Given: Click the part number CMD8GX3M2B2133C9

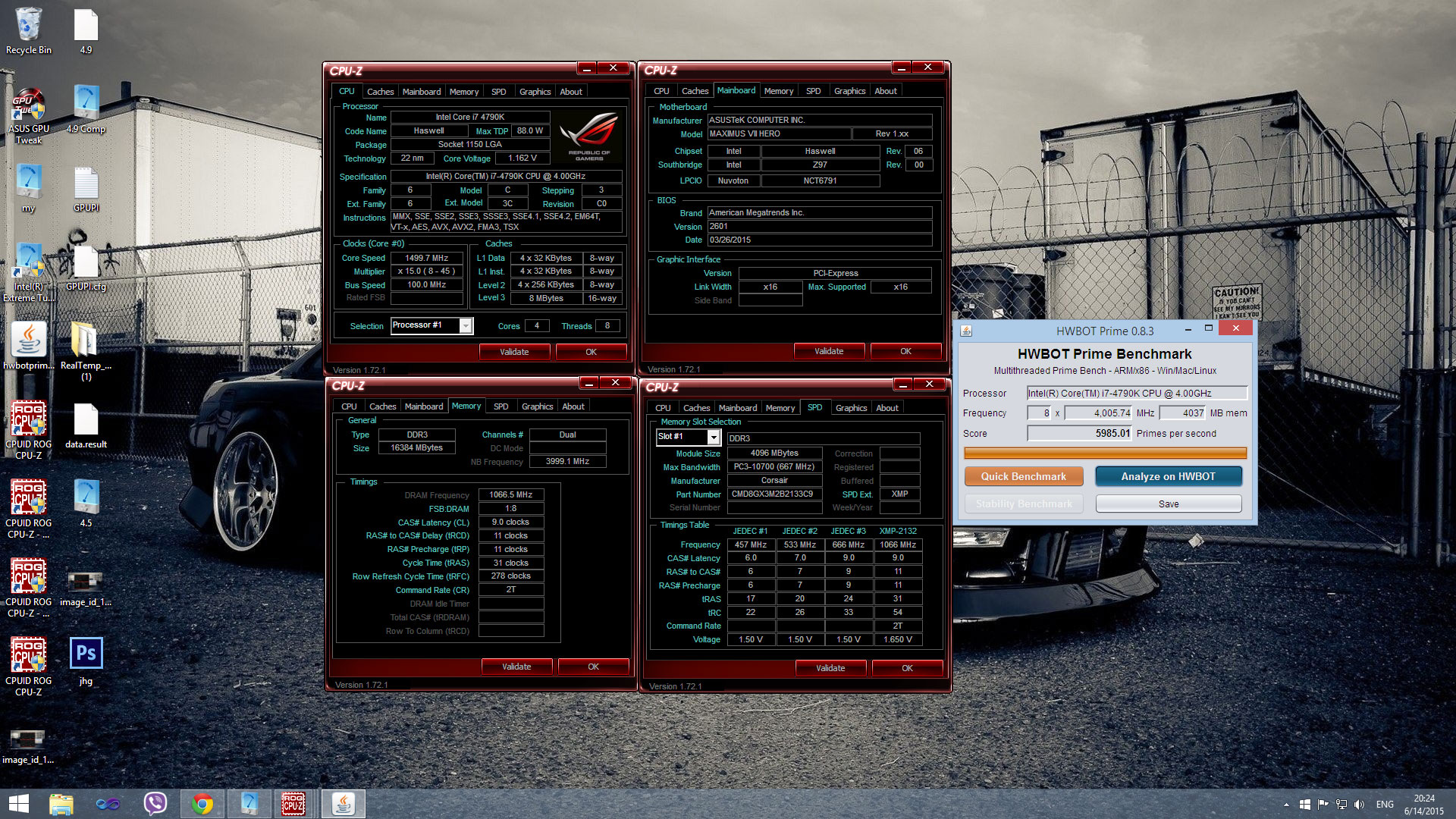Looking at the screenshot, I should pos(775,494).
